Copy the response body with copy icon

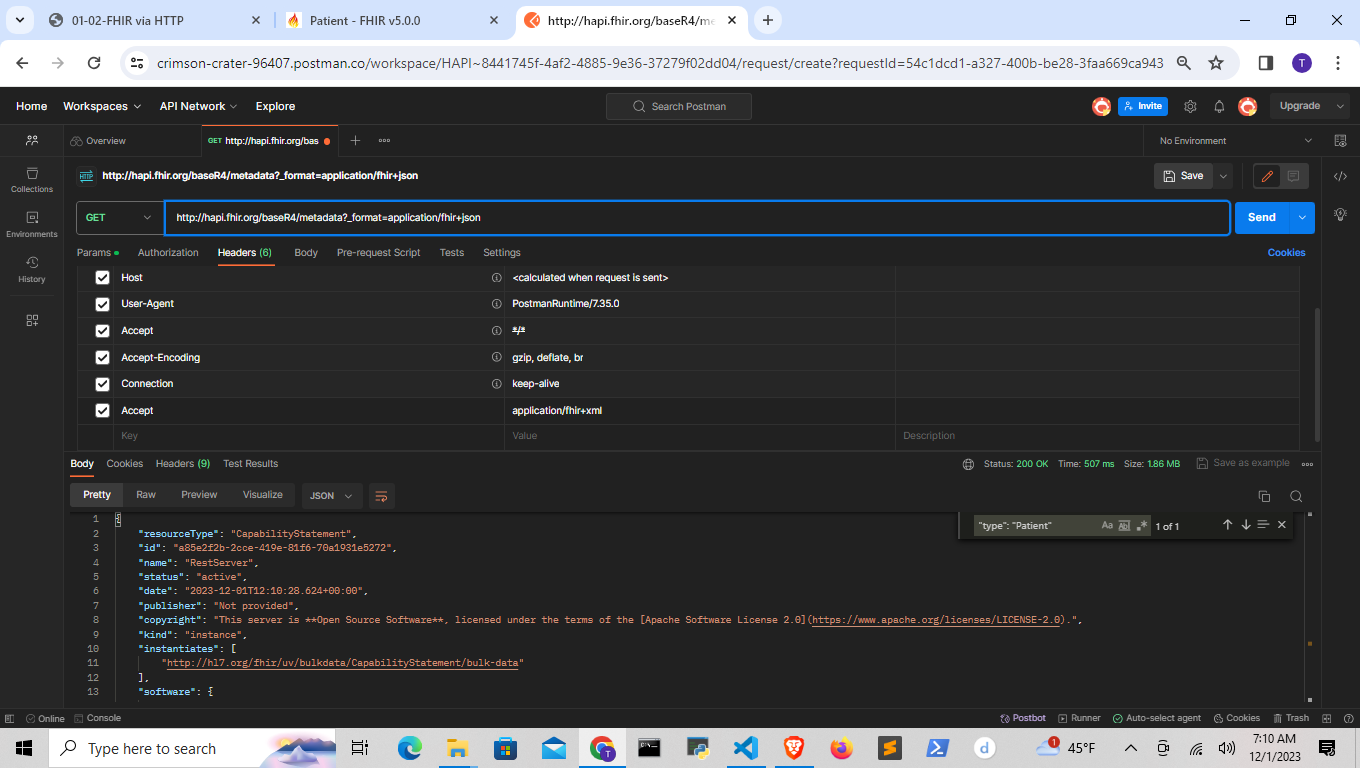[1264, 496]
